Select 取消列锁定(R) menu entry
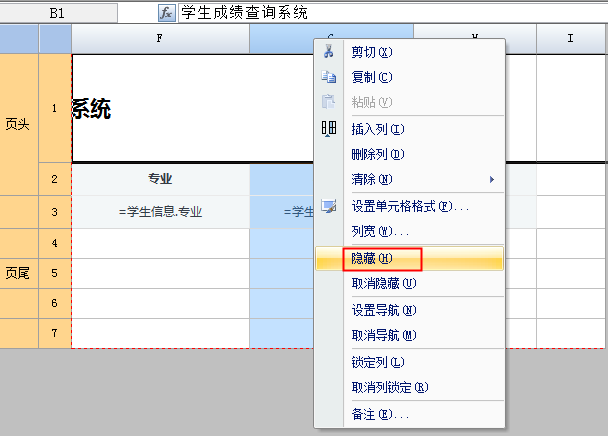 pyautogui.click(x=409, y=387)
